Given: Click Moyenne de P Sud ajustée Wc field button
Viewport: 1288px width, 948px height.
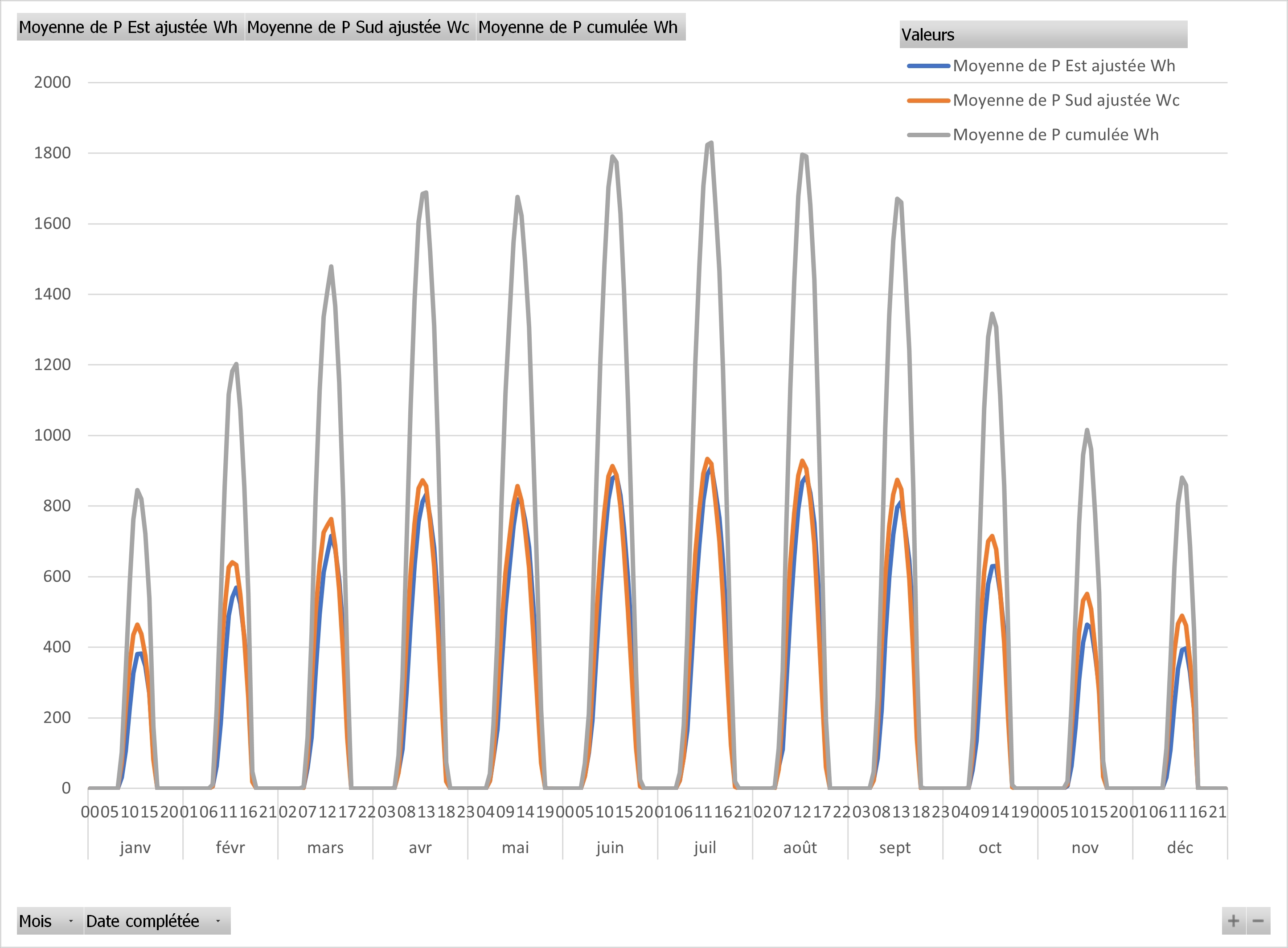Looking at the screenshot, I should pos(360,27).
